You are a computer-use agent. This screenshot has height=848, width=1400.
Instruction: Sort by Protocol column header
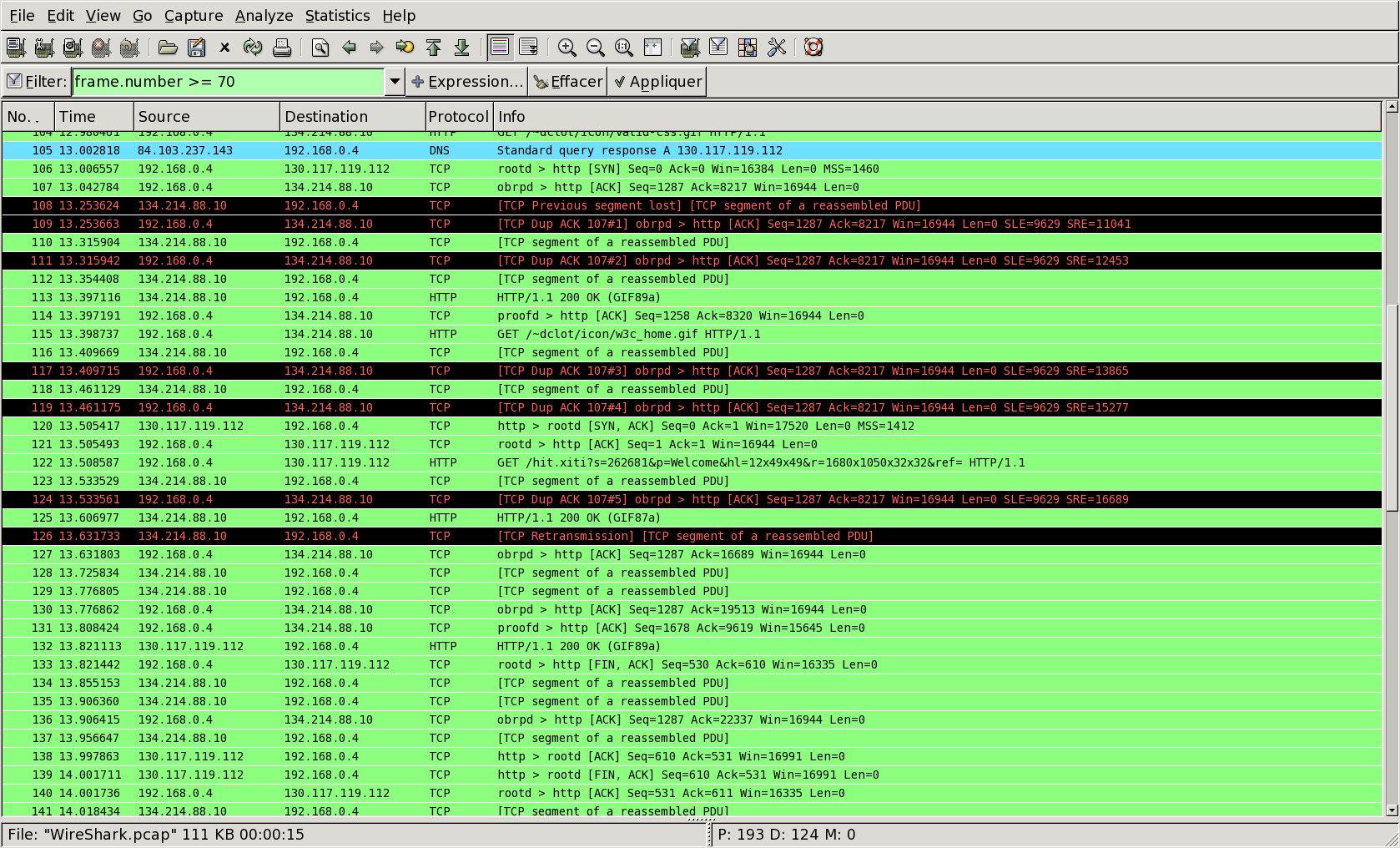(459, 117)
